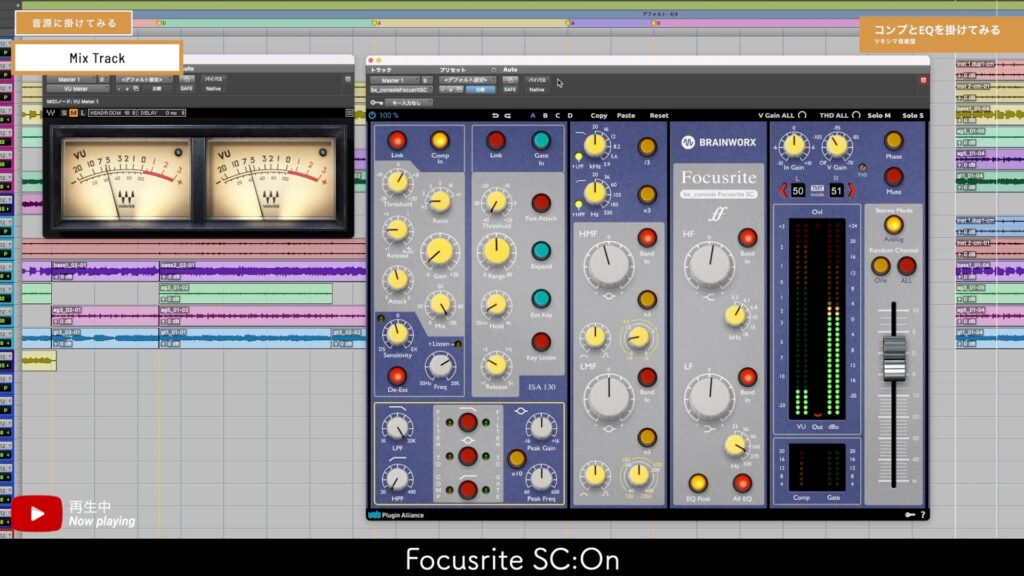Enable the Fast Attack button

(541, 203)
